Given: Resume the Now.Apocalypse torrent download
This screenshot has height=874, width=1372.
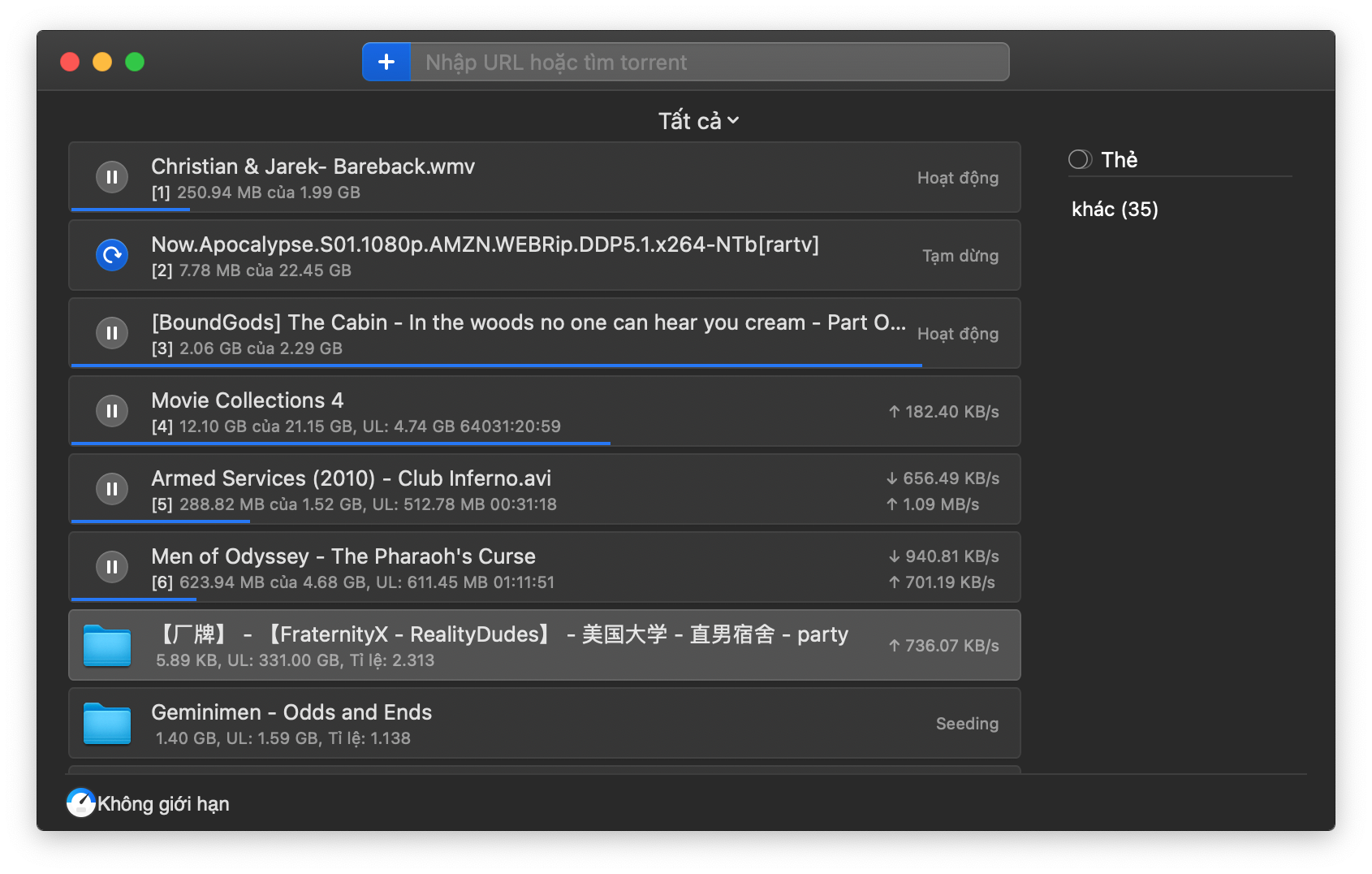Looking at the screenshot, I should (112, 255).
